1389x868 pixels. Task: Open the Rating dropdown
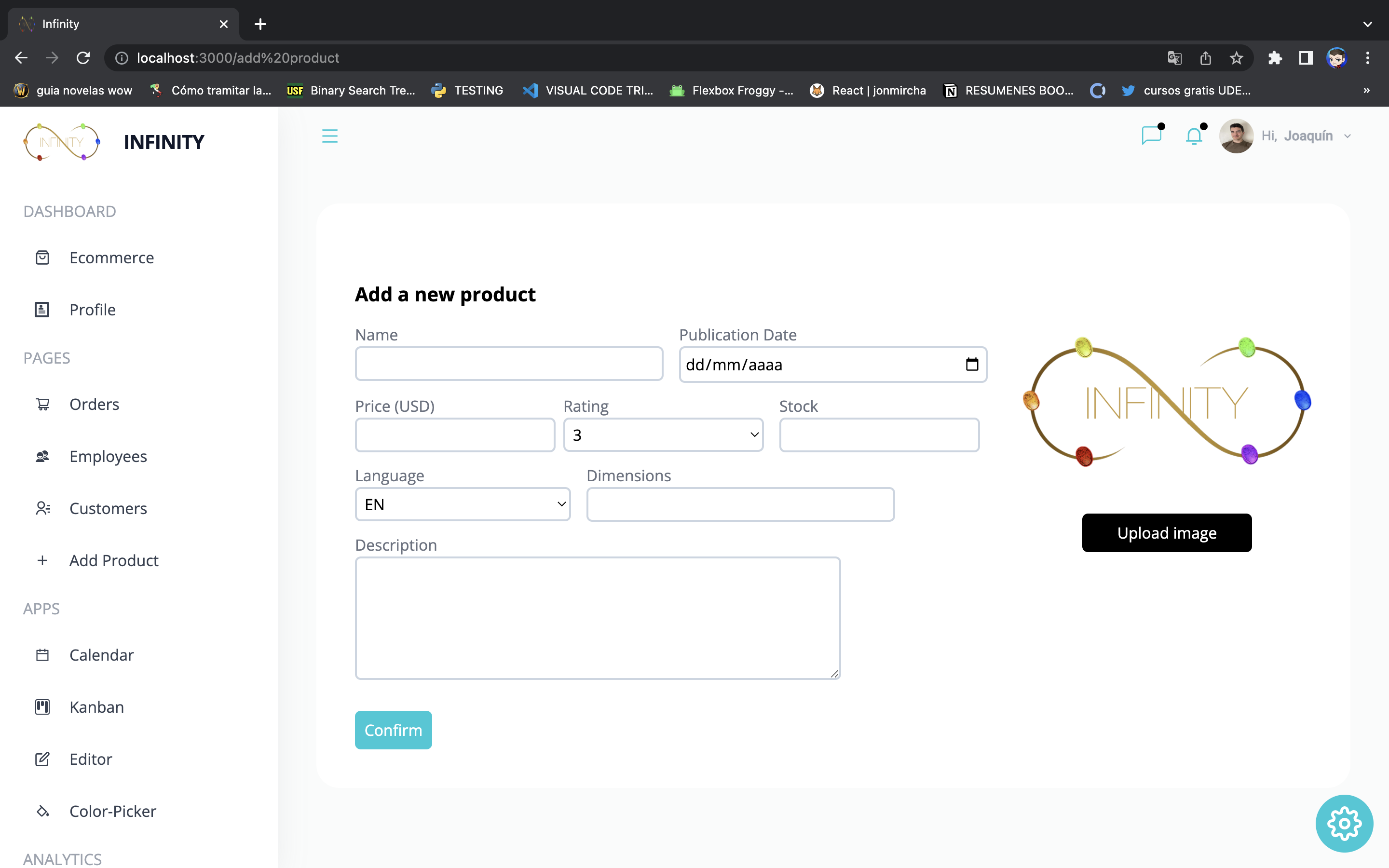tap(663, 434)
